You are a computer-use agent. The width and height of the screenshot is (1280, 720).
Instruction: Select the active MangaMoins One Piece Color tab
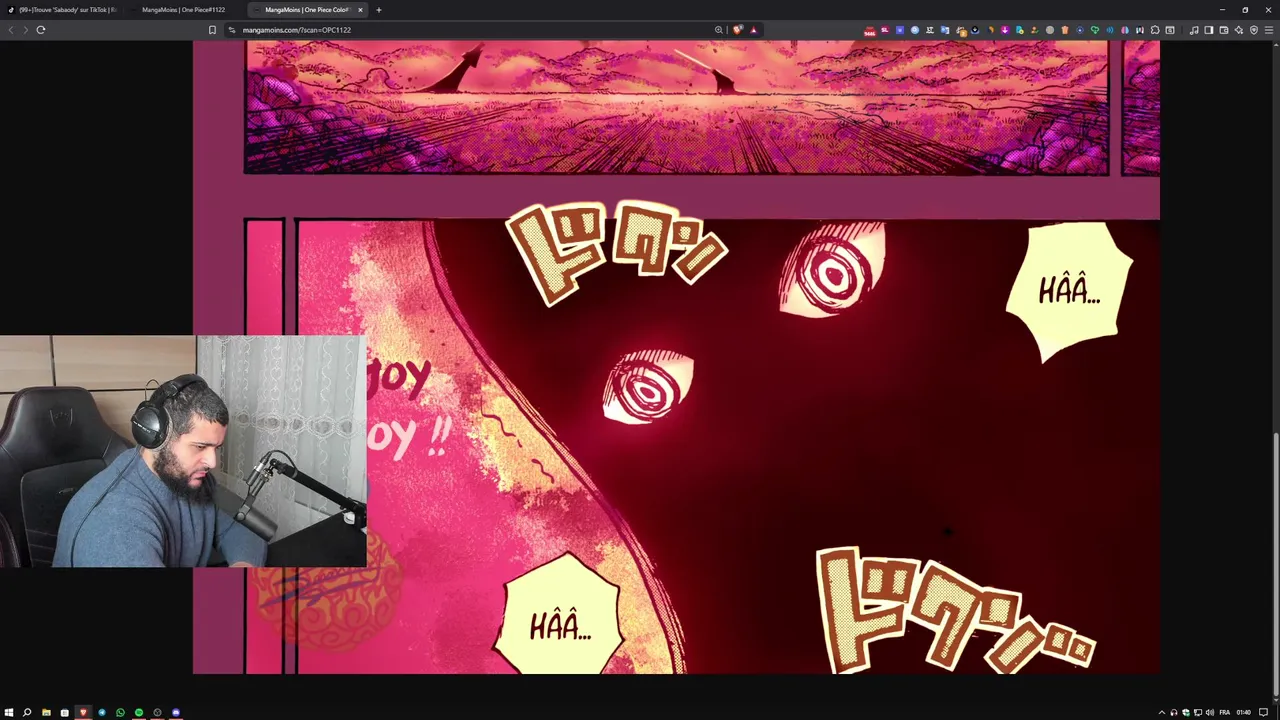307,10
